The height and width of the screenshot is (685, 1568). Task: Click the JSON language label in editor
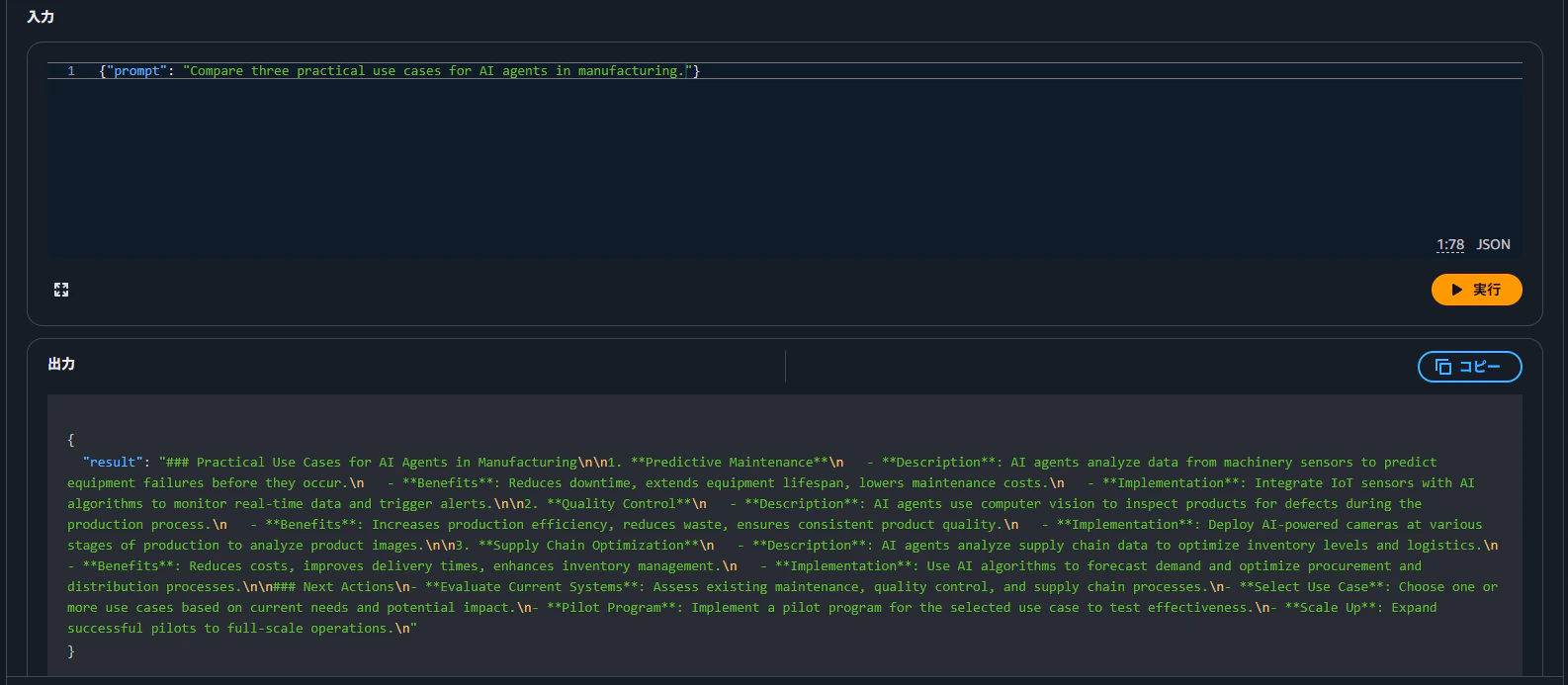pos(1493,244)
